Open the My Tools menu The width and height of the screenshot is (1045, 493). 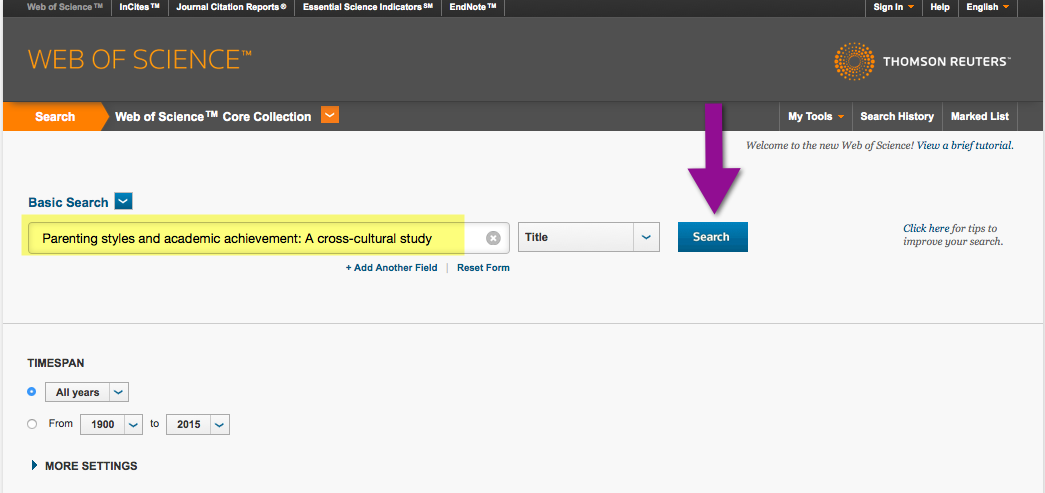click(x=816, y=116)
